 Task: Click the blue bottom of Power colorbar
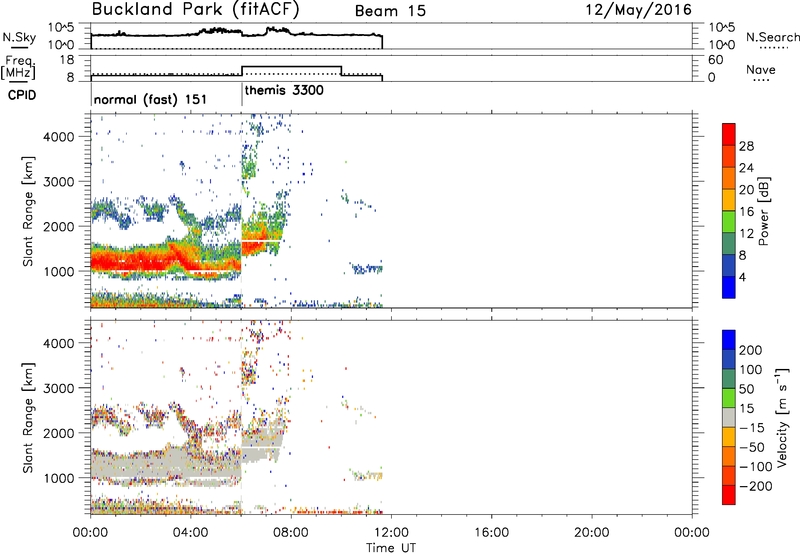point(729,287)
